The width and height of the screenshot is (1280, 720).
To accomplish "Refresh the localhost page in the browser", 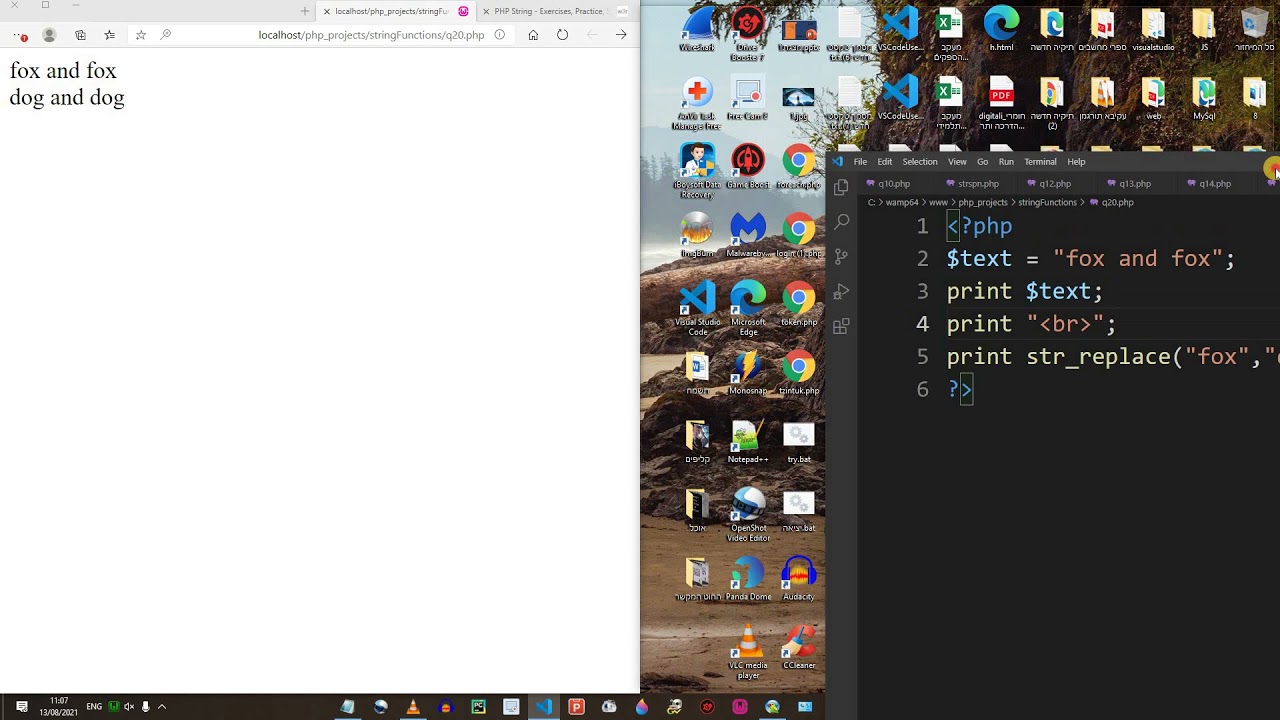I will point(562,35).
